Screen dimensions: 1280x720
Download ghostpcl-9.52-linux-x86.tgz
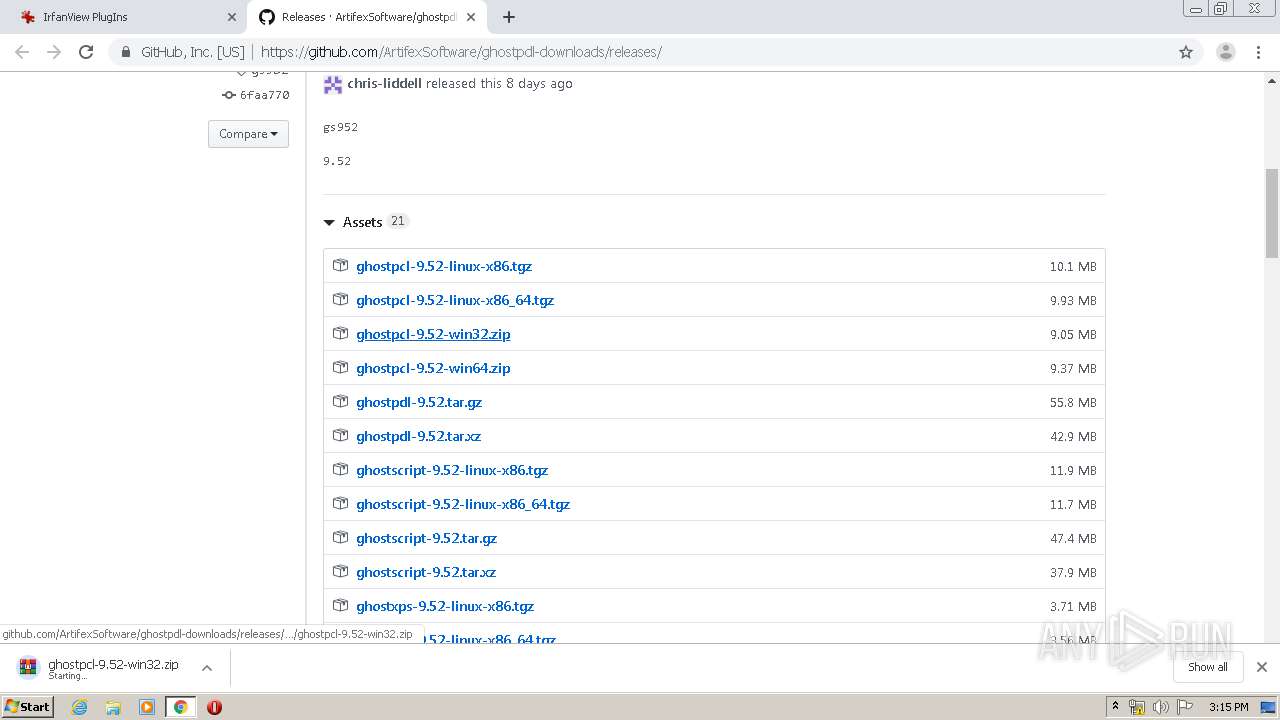[x=444, y=266]
